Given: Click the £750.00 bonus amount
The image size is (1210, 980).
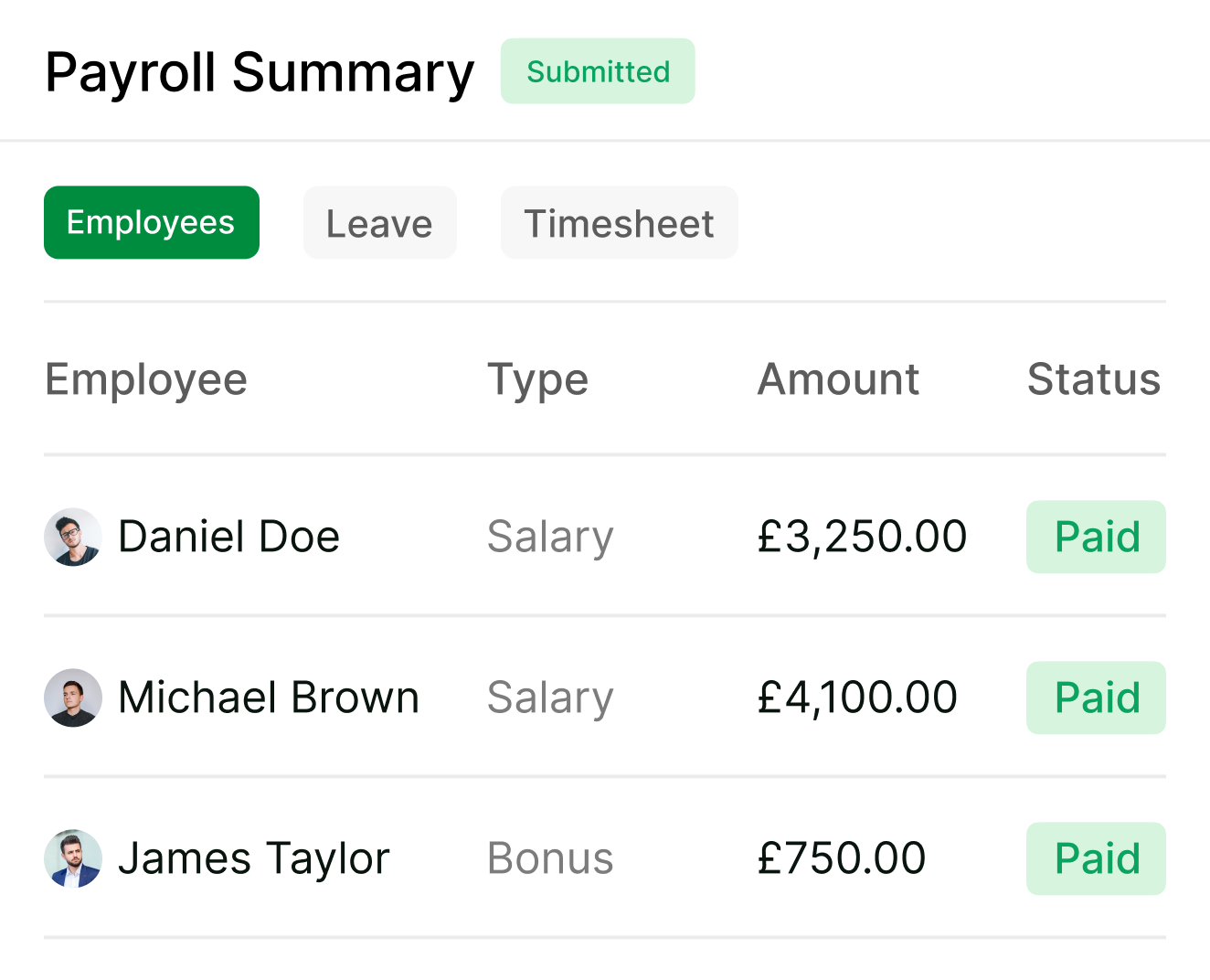Looking at the screenshot, I should (842, 858).
